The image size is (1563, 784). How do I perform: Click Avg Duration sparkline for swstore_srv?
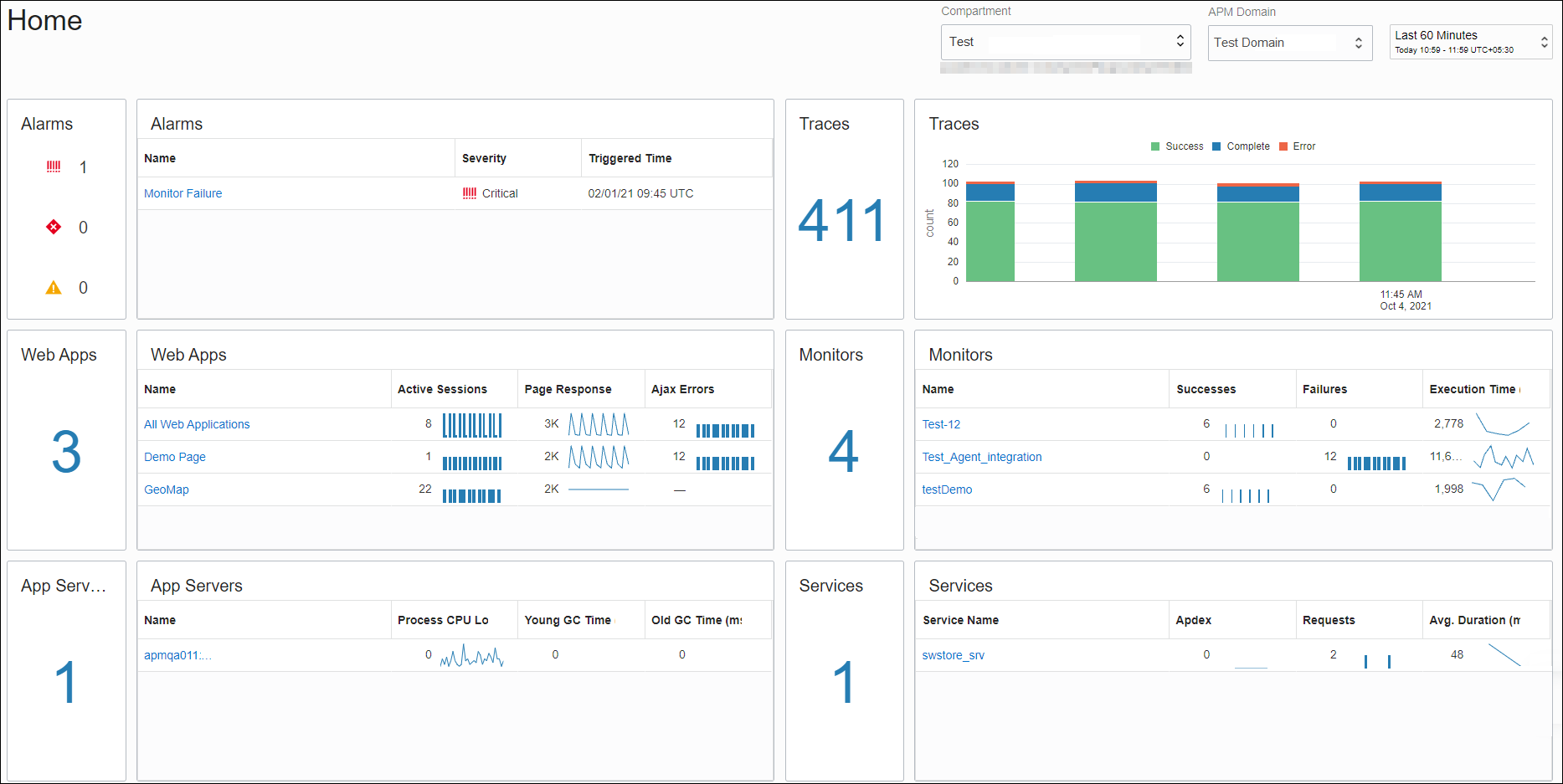pos(1504,655)
